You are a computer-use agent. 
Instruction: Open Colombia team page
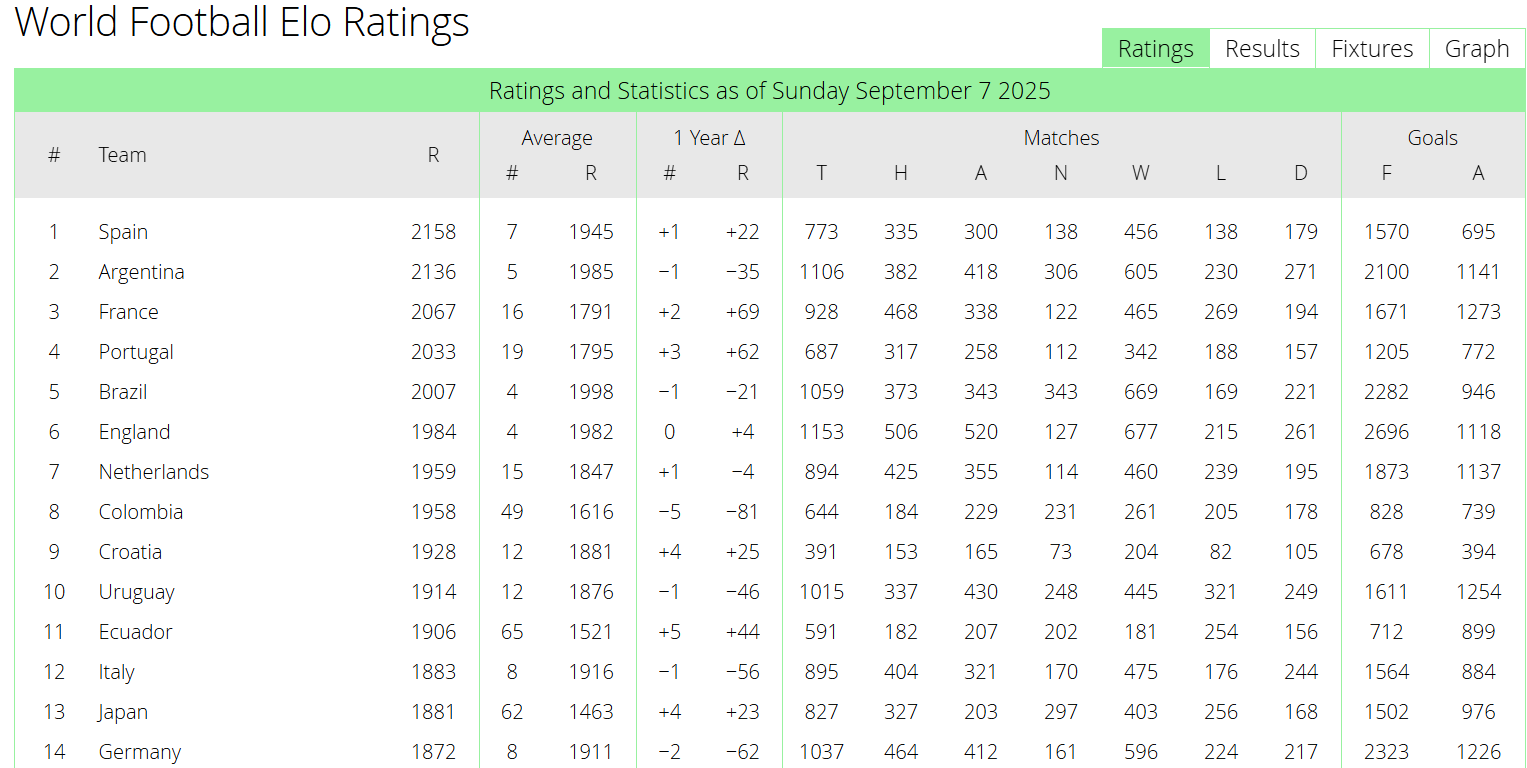pyautogui.click(x=141, y=512)
